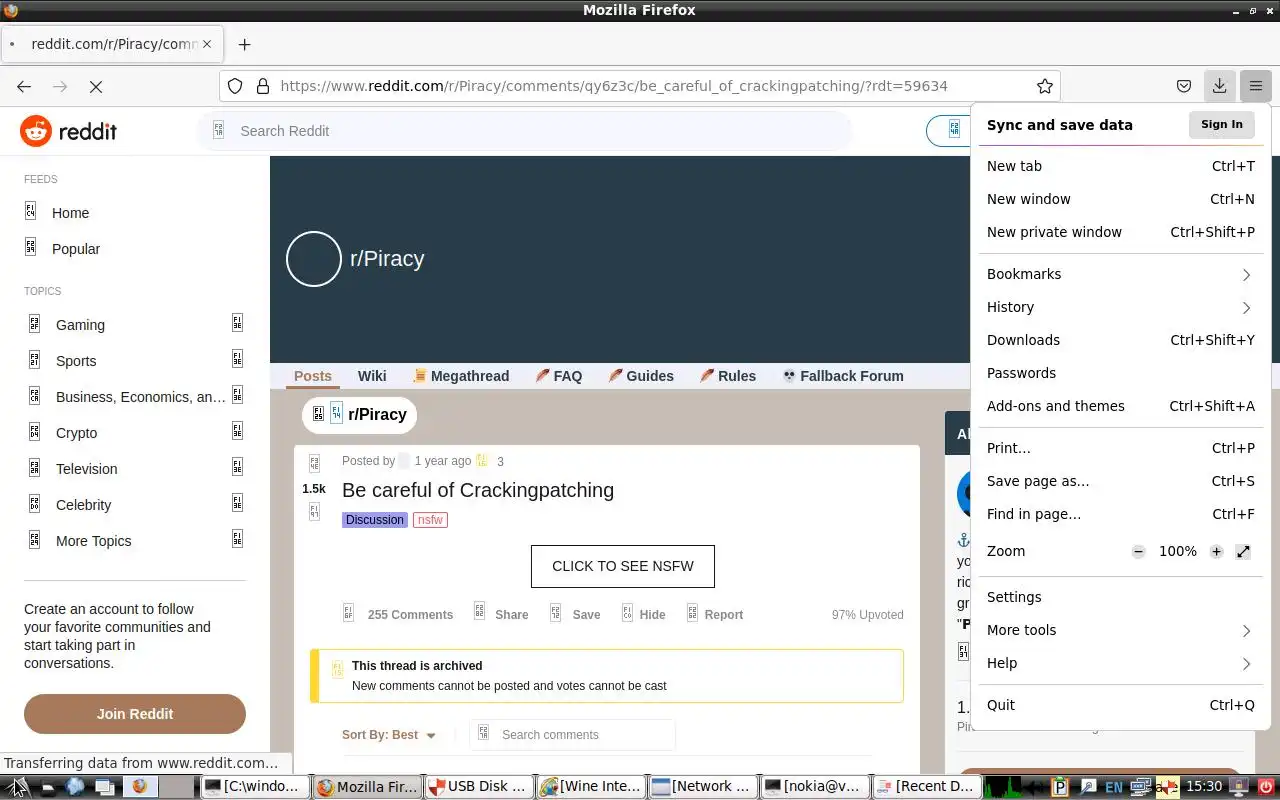Image resolution: width=1280 pixels, height=800 pixels.
Task: Expand the More tools submenu
Action: pyautogui.click(x=1120, y=630)
